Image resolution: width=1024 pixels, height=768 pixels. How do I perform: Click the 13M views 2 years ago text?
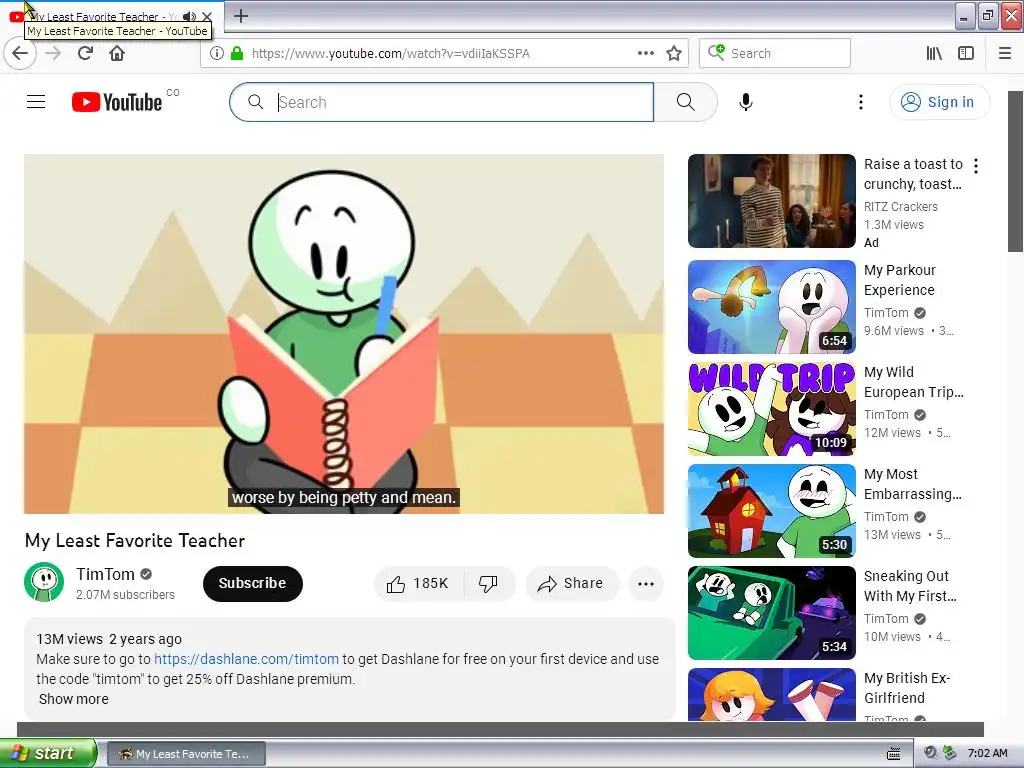click(109, 639)
